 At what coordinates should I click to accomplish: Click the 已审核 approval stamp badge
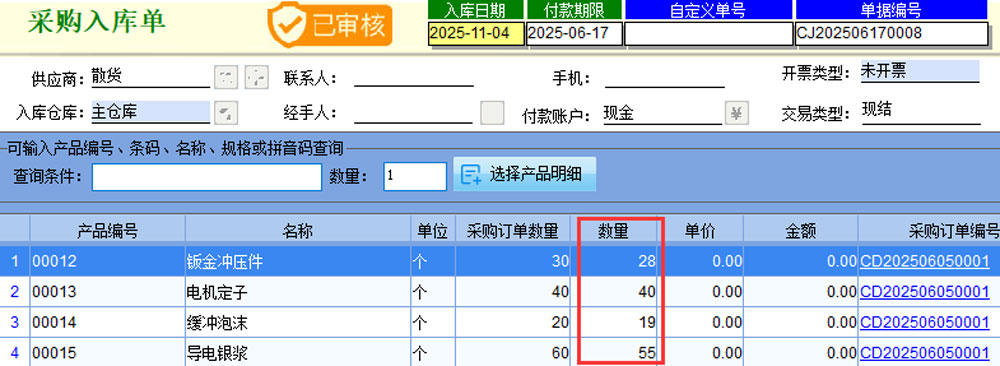(330, 25)
